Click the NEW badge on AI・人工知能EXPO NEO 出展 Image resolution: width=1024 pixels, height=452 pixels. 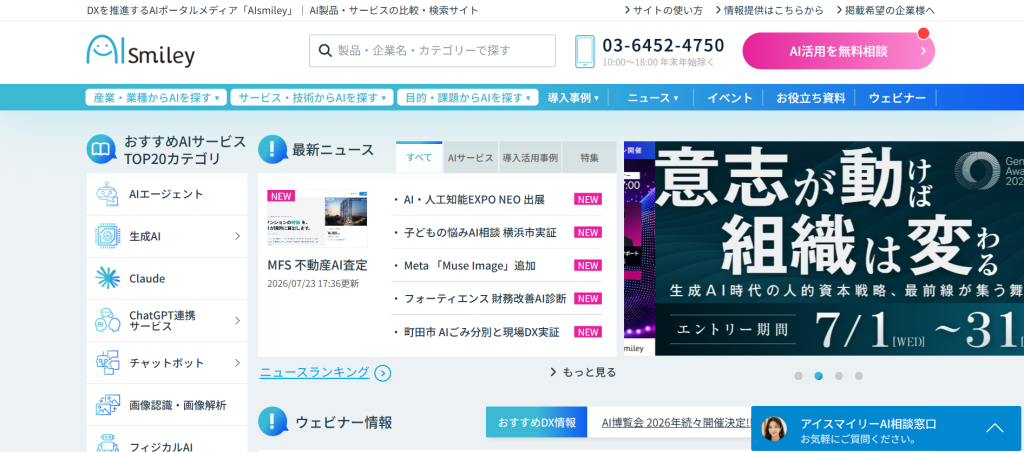(588, 199)
